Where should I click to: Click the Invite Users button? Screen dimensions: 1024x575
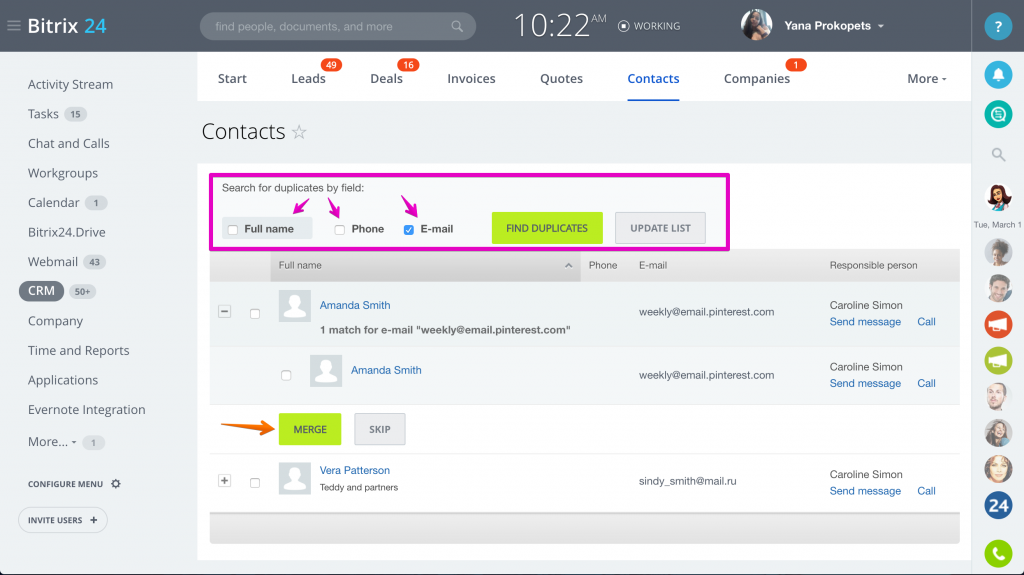click(x=63, y=520)
